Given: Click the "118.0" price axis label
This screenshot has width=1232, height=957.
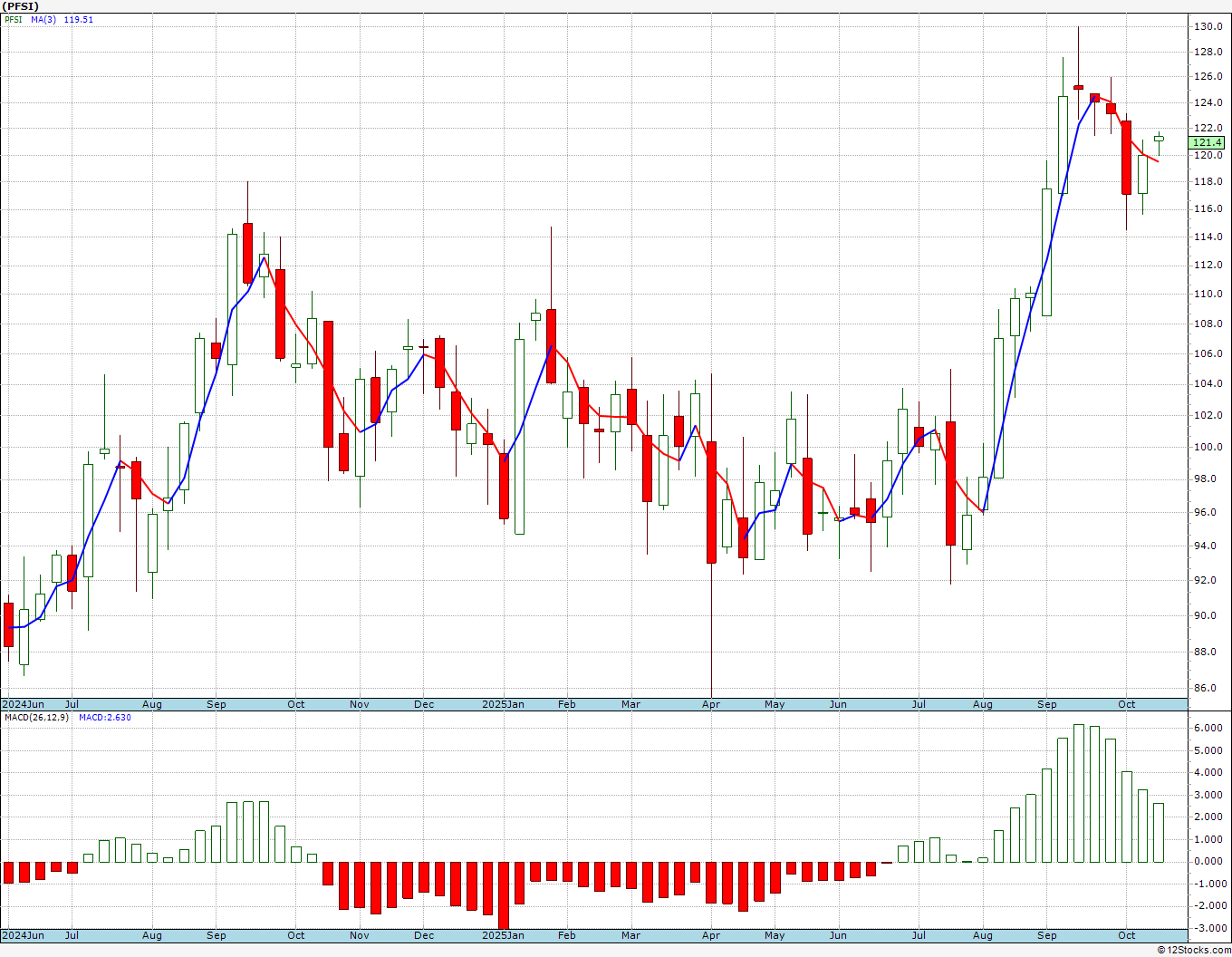Looking at the screenshot, I should (x=1208, y=181).
